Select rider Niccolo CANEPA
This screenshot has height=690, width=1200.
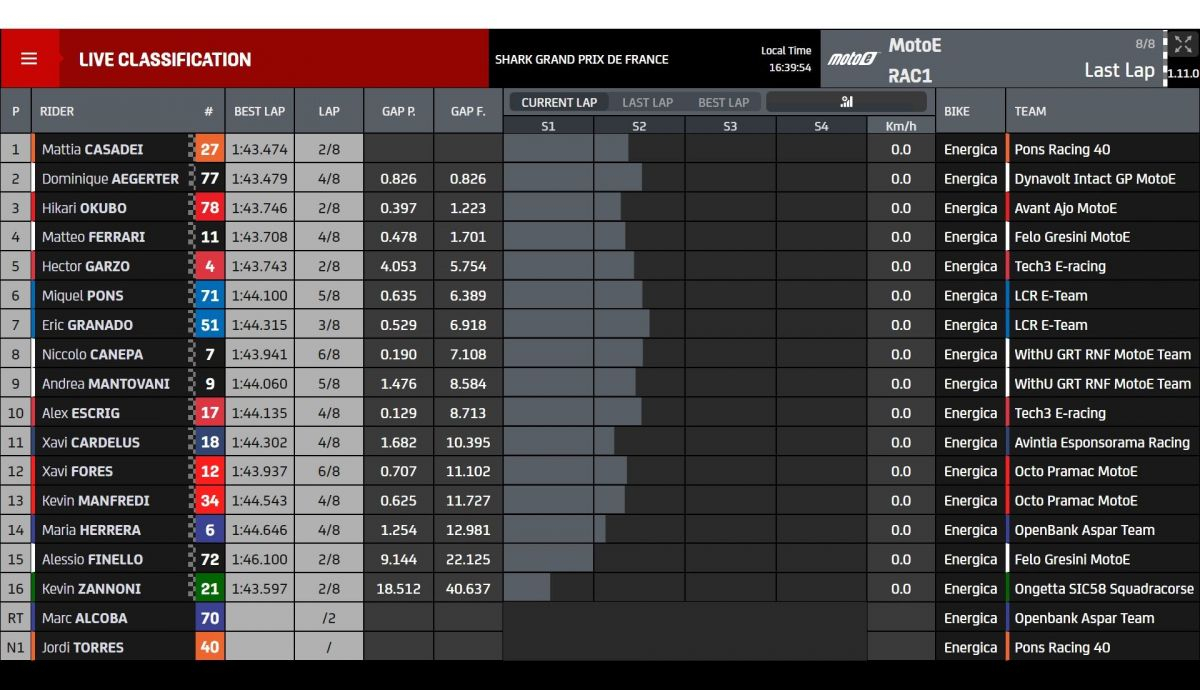coord(92,354)
